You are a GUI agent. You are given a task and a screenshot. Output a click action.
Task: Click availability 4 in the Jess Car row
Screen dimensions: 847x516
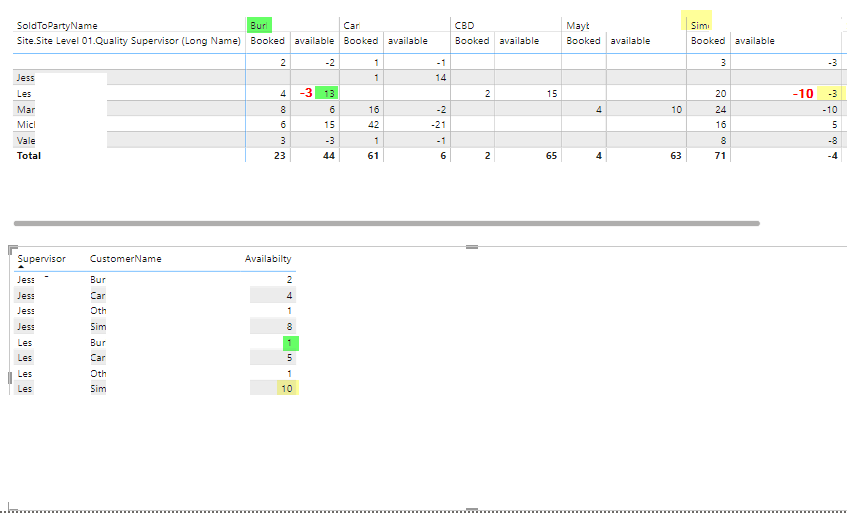click(290, 296)
